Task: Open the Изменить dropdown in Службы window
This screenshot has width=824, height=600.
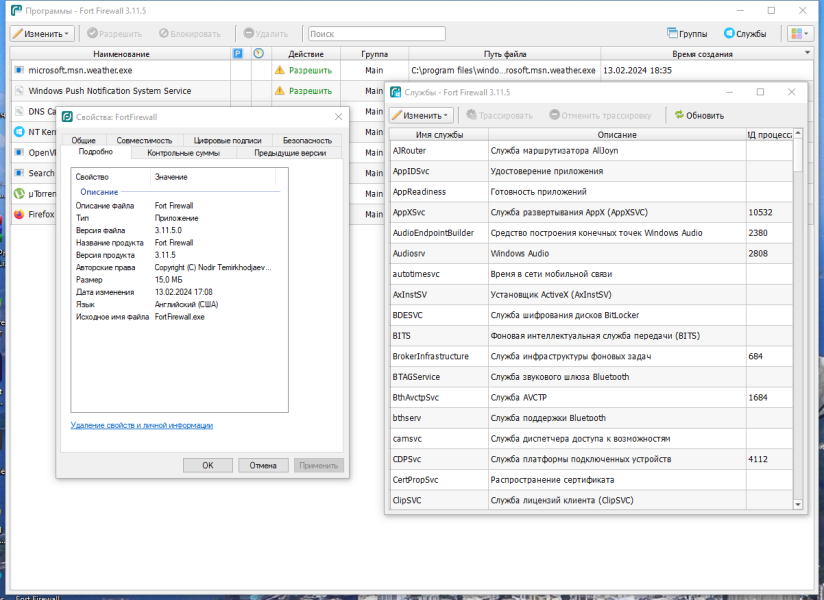Action: [420, 115]
